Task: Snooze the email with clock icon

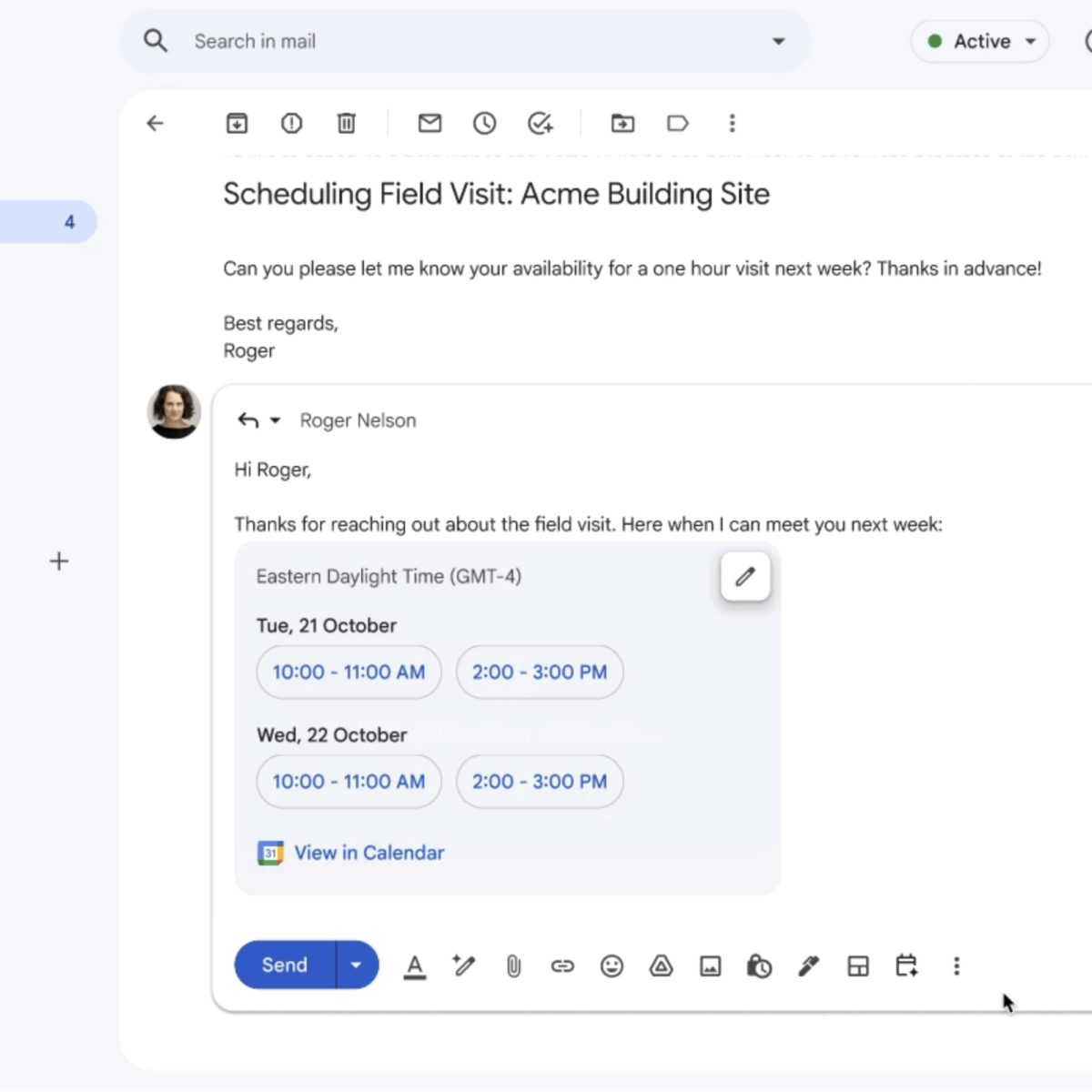Action: click(484, 123)
